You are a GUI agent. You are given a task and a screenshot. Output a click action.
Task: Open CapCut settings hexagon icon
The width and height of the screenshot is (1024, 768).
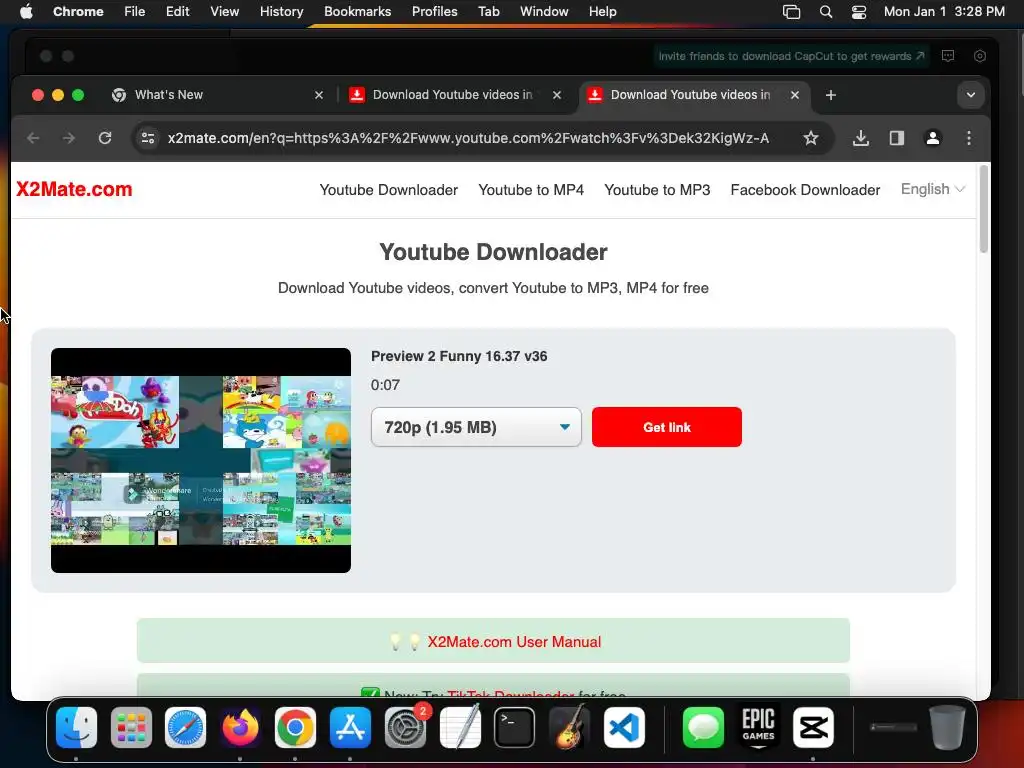click(x=980, y=56)
